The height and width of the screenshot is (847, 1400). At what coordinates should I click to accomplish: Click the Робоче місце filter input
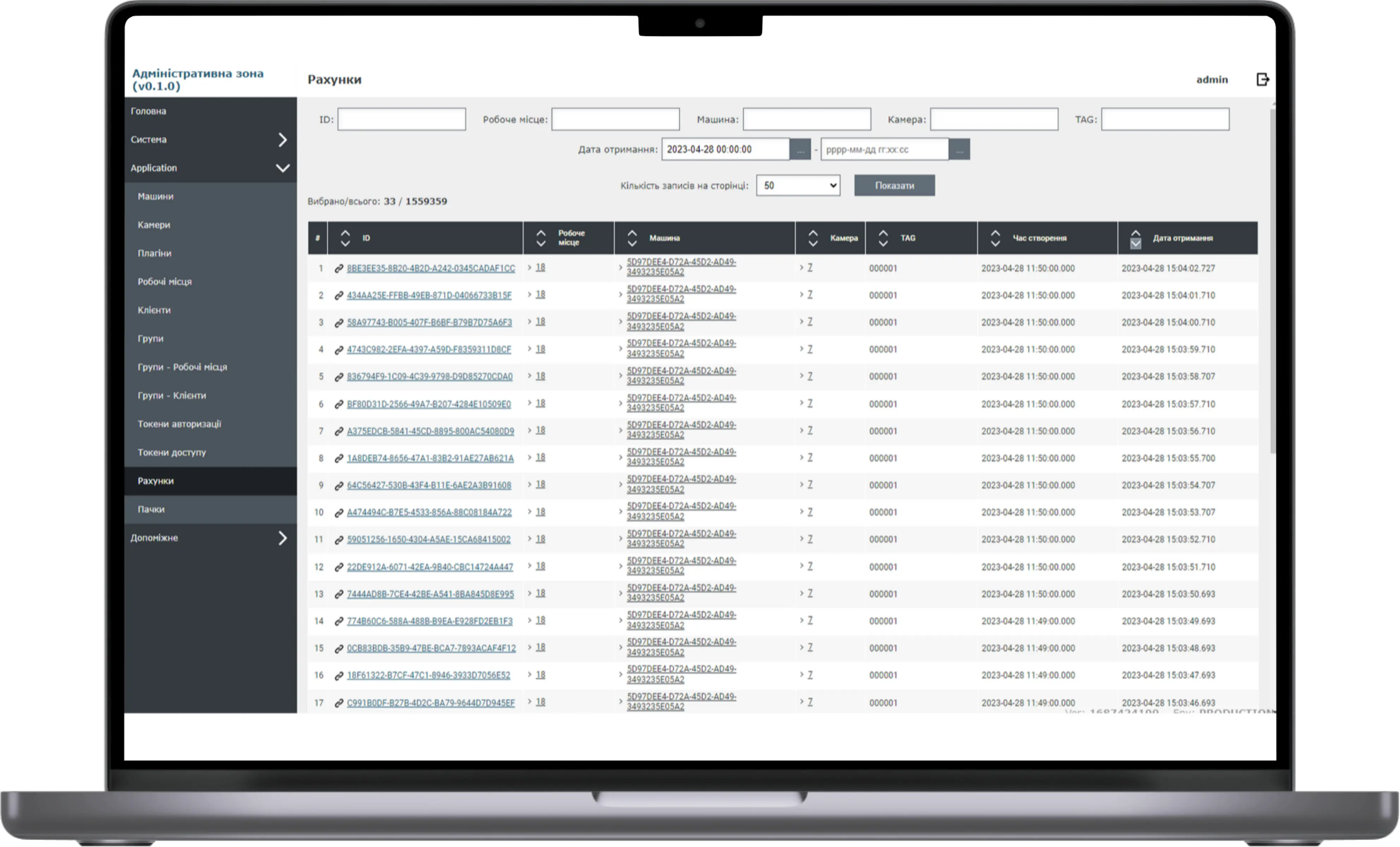click(x=615, y=119)
